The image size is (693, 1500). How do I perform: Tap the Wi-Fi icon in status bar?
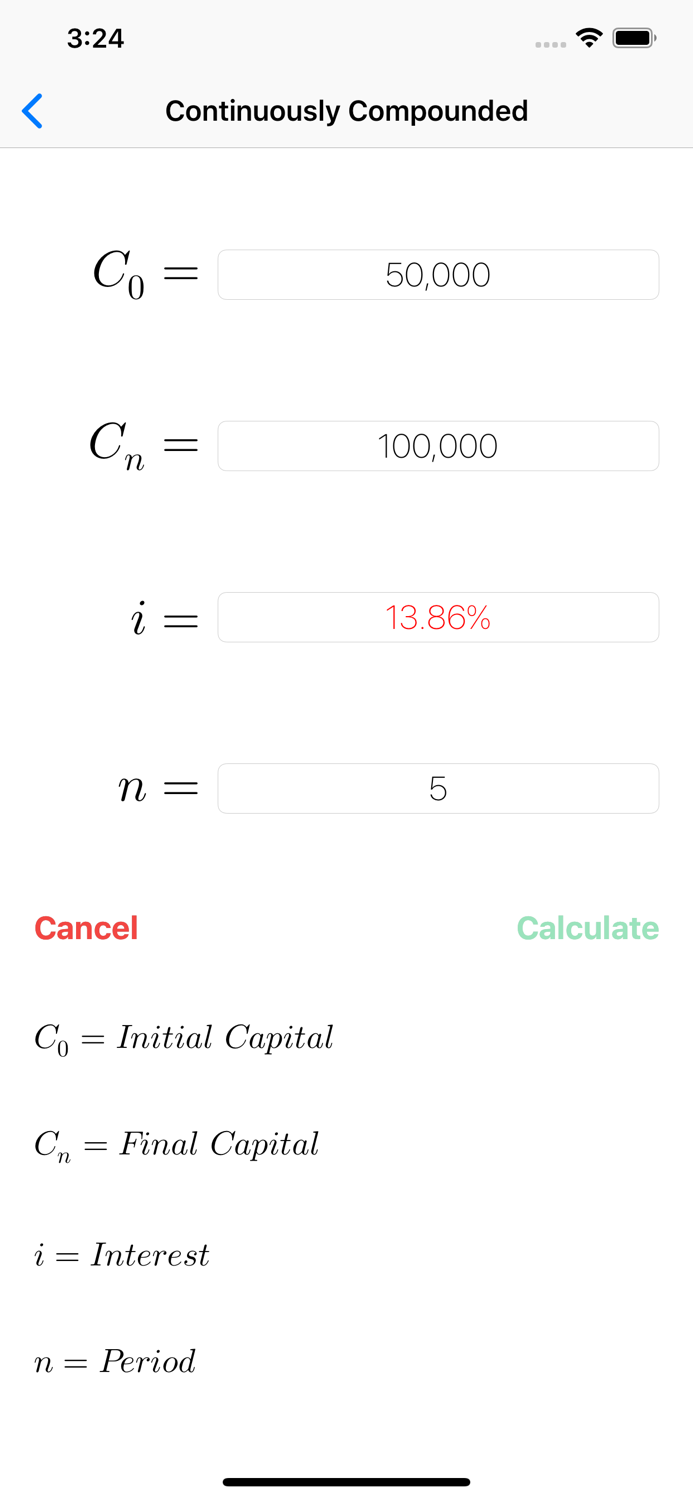tap(588, 37)
